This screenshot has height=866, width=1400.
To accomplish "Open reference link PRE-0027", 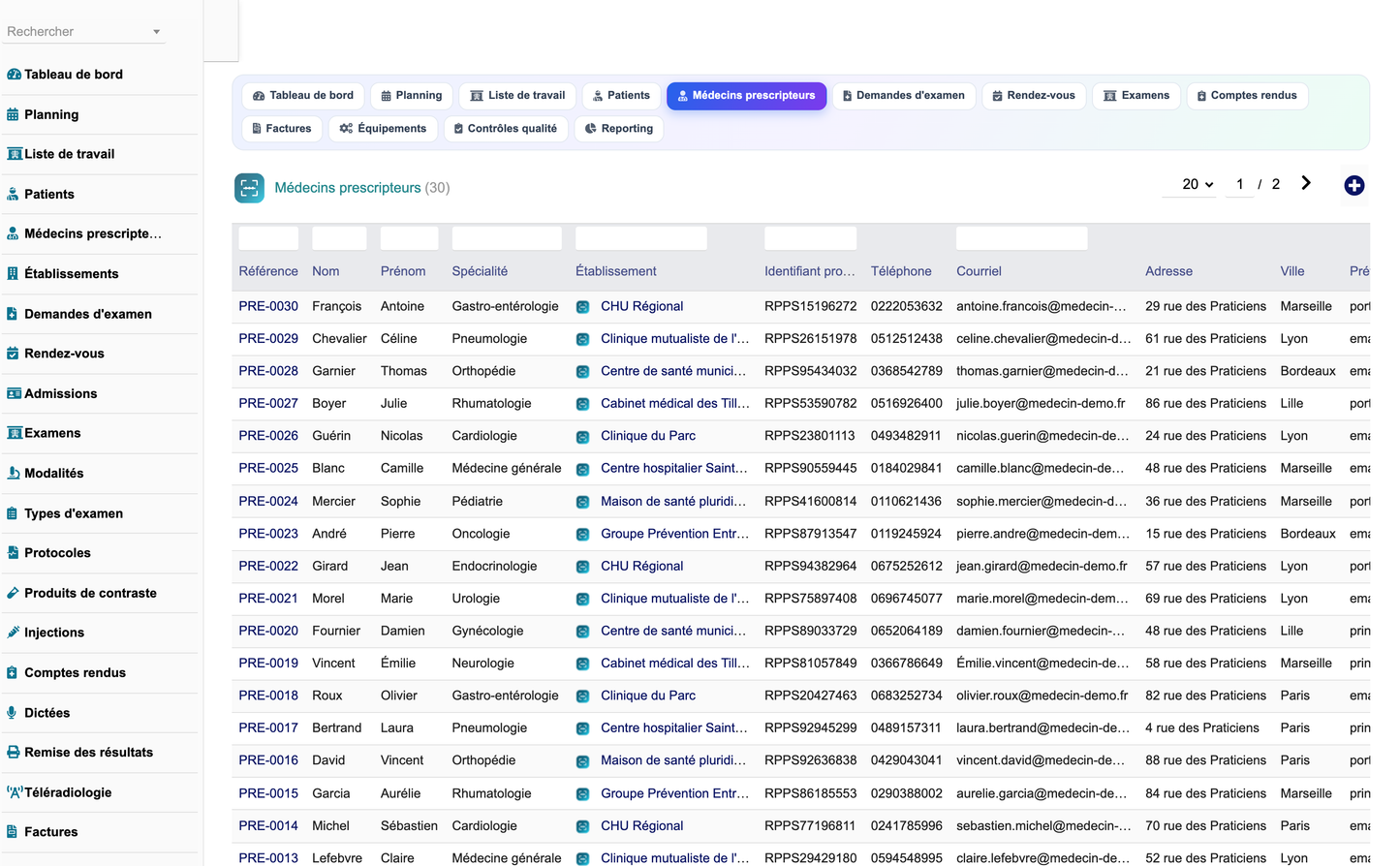I will [268, 403].
